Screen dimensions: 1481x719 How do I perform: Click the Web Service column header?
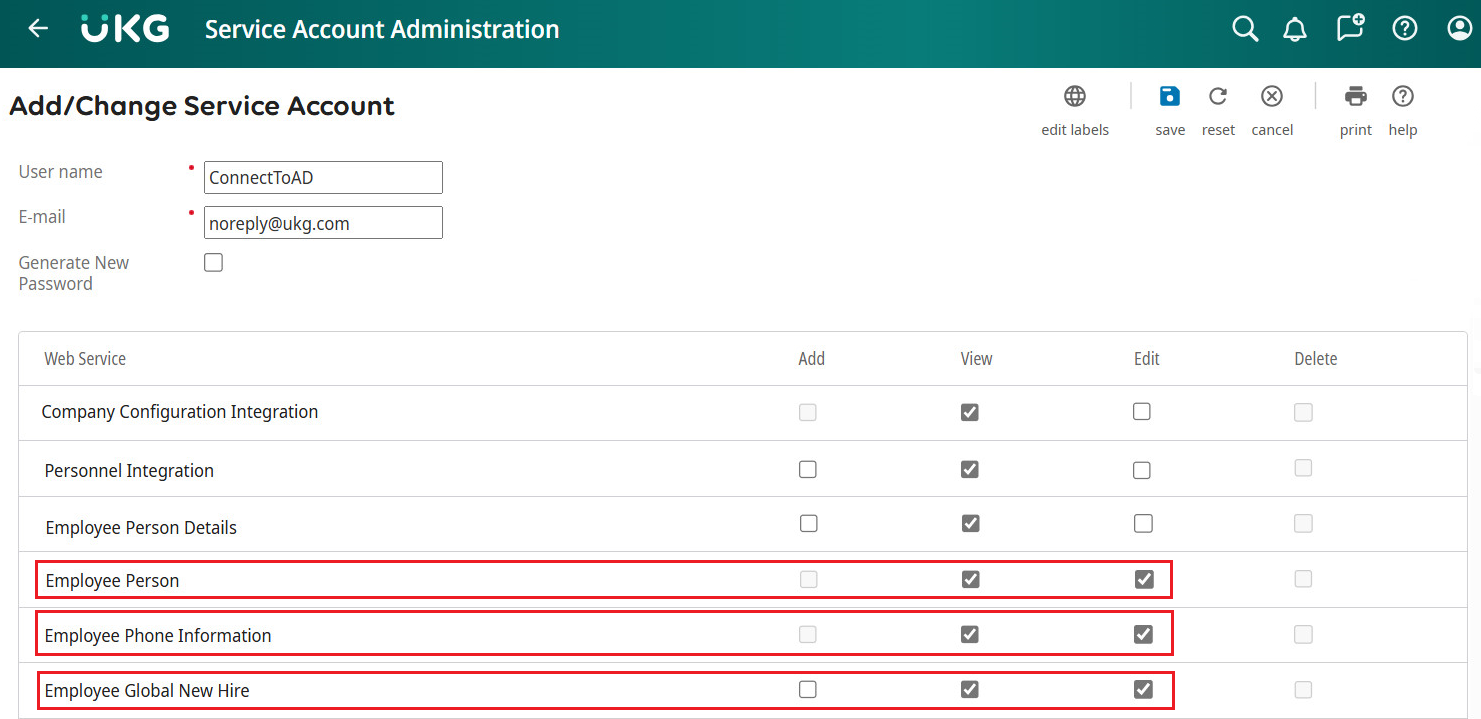pos(85,358)
